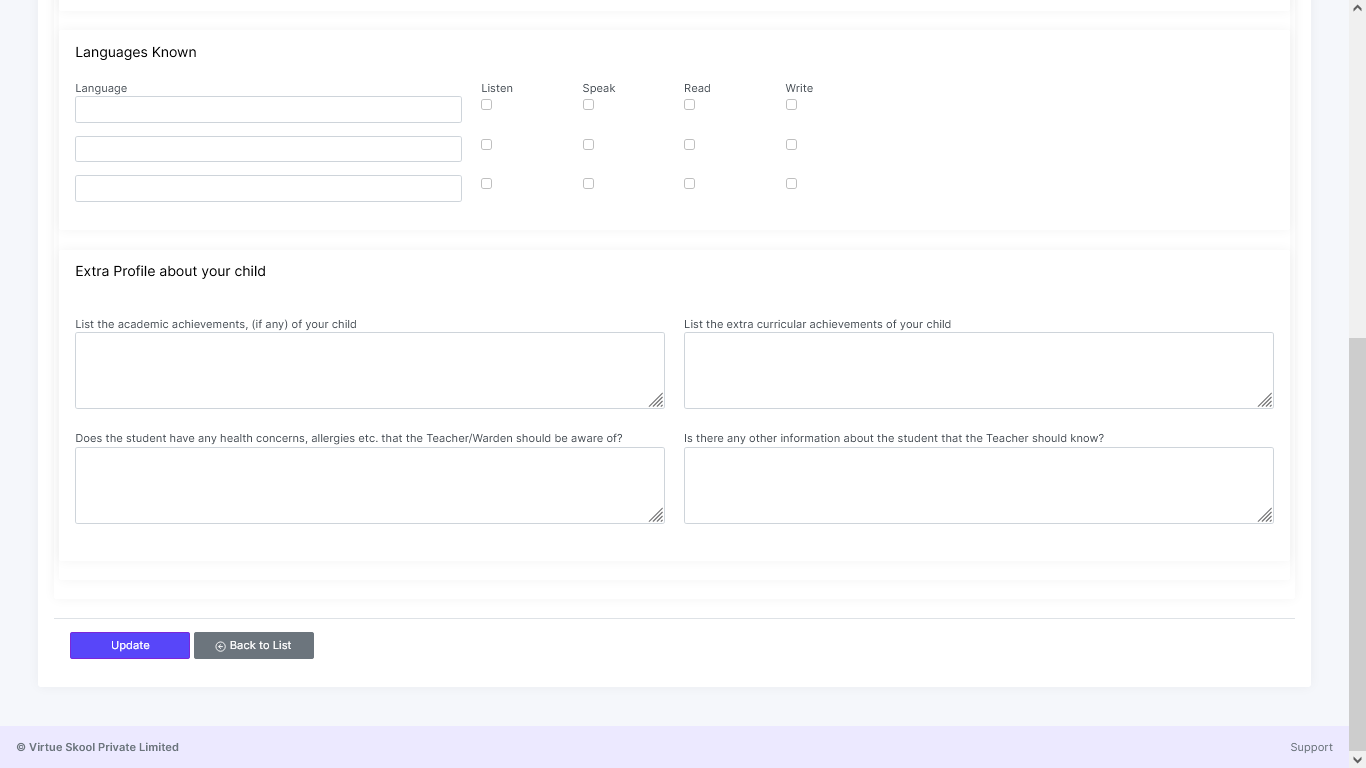Screen dimensions: 1366x768
Task: Click the Languages Known heading
Action: click(x=136, y=52)
